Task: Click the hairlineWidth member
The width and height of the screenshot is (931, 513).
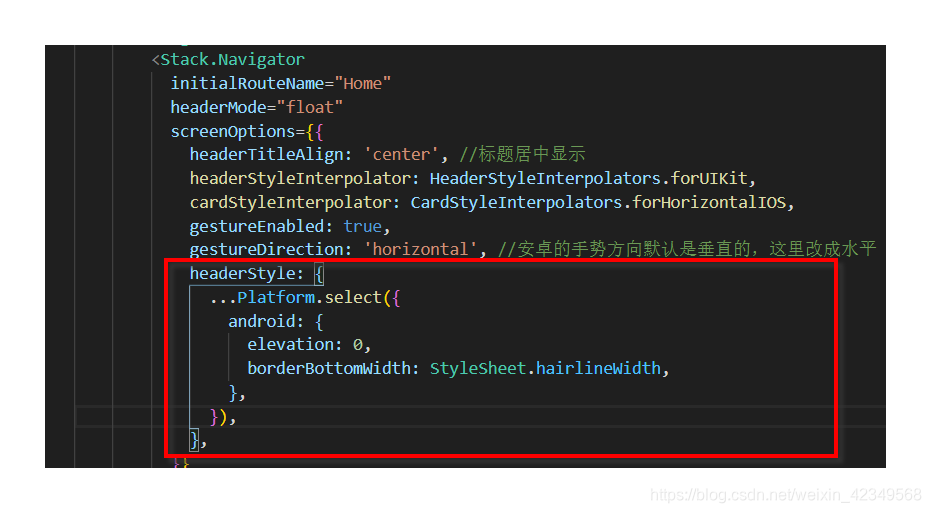Action: point(598,368)
